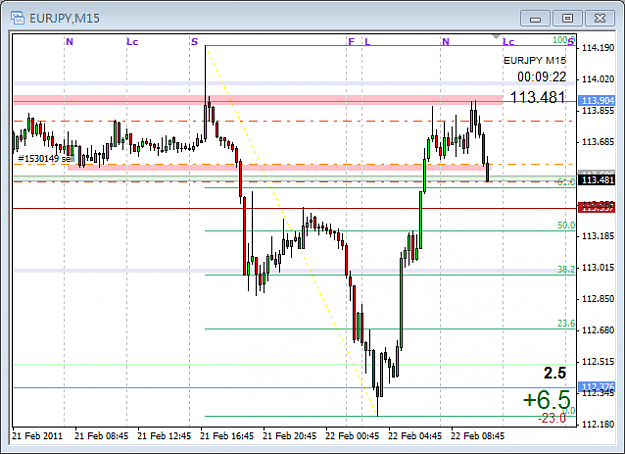Select the yellow dashed Fibonacci trendline
Screen dimensions: 625x454
point(291,230)
